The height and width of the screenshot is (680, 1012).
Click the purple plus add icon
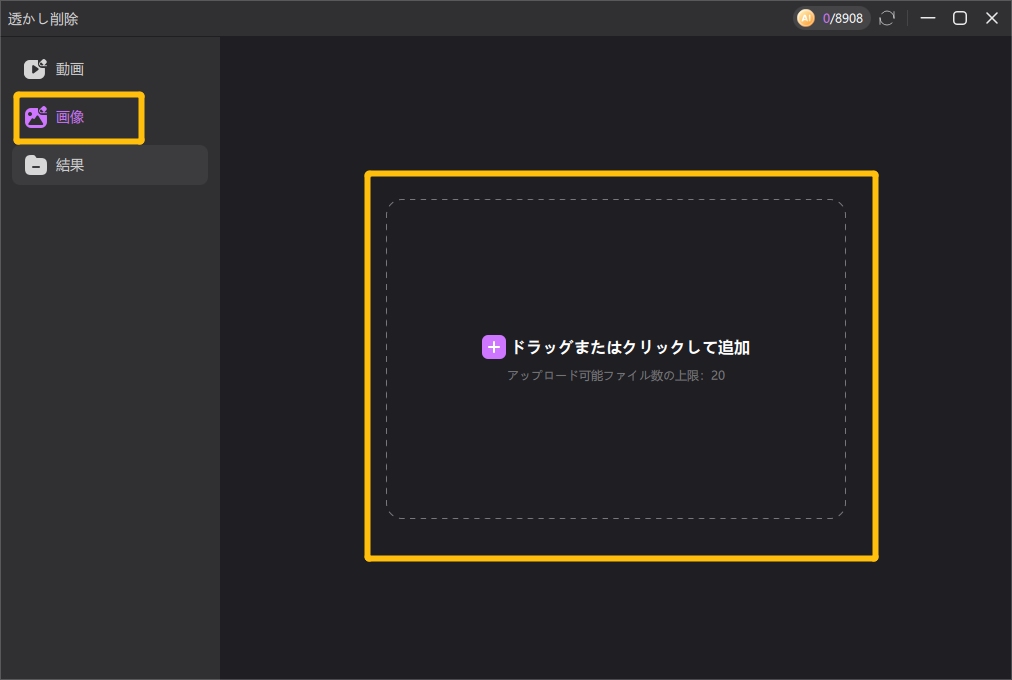[494, 347]
